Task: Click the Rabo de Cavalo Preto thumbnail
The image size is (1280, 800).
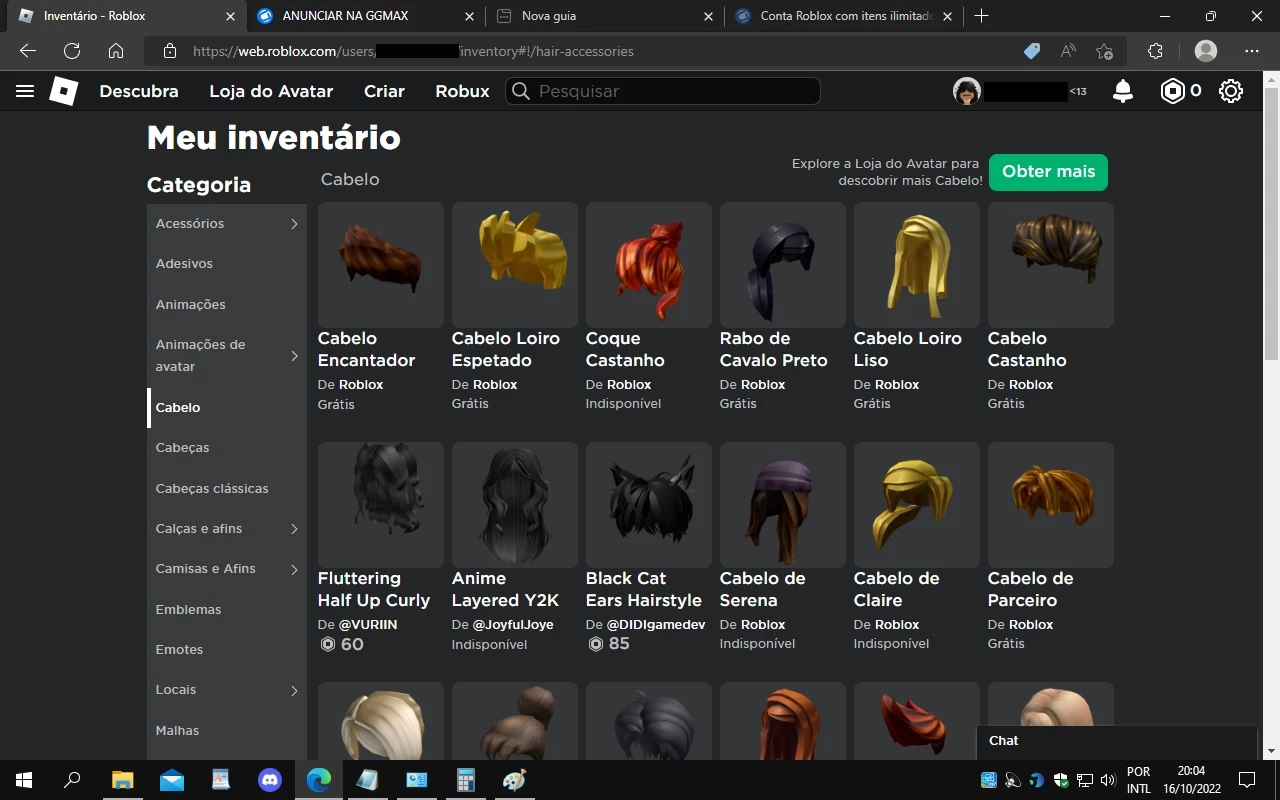Action: [x=783, y=265]
